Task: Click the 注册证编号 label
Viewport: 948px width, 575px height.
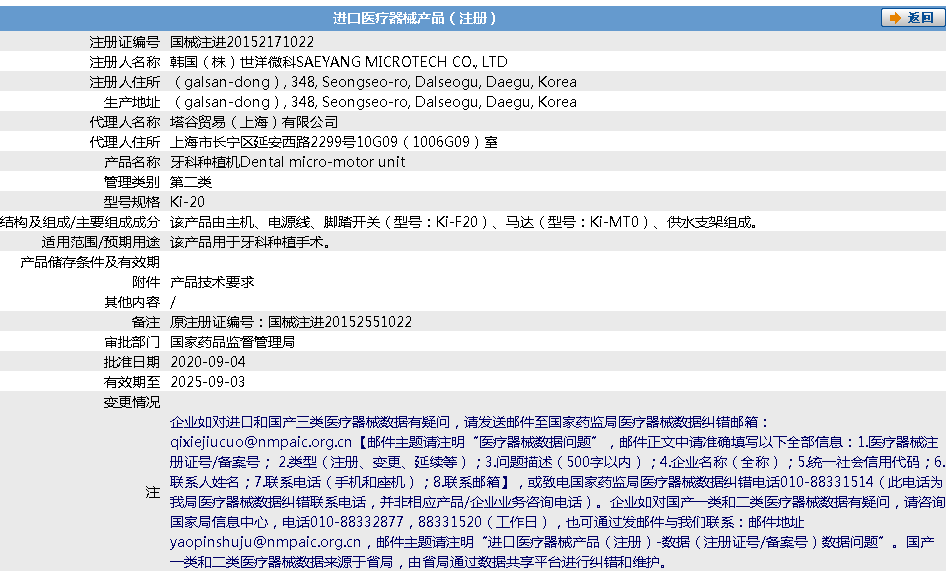Action: pyautogui.click(x=125, y=42)
